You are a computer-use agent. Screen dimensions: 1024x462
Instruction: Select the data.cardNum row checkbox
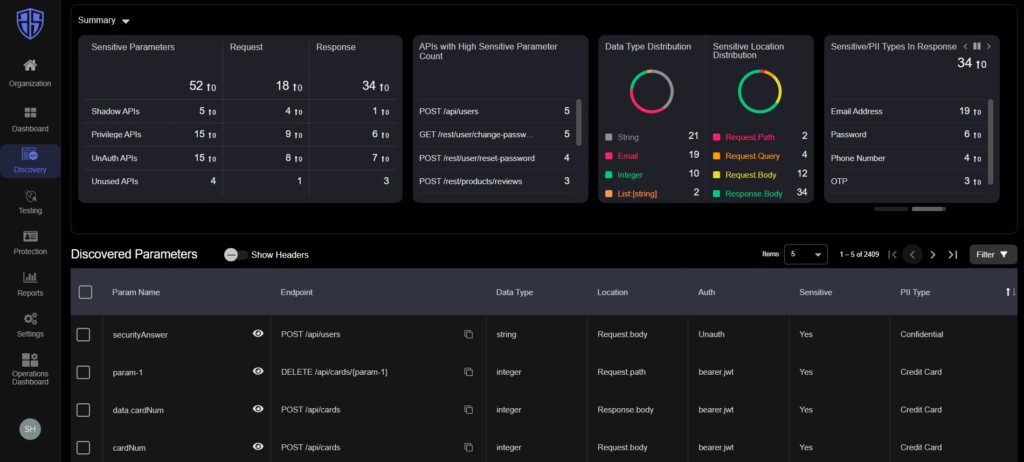pyautogui.click(x=83, y=410)
